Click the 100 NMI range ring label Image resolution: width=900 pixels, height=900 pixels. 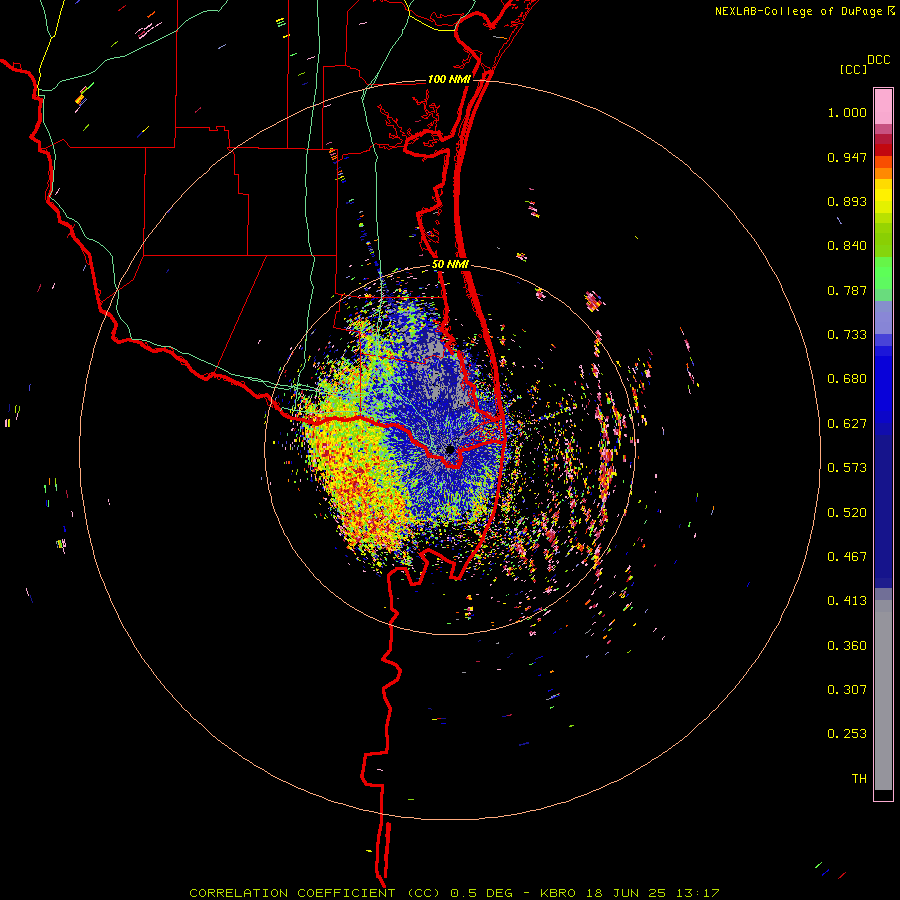(x=449, y=79)
